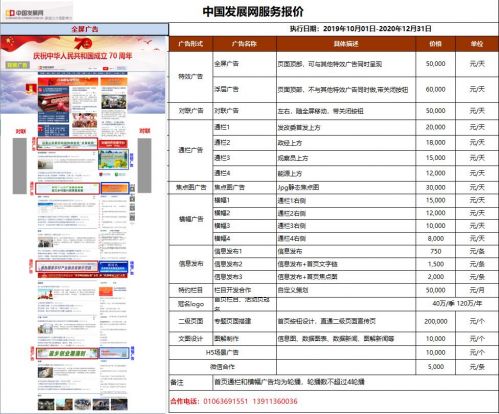Select the 微信合作 row label
The image size is (499, 414).
222,367
